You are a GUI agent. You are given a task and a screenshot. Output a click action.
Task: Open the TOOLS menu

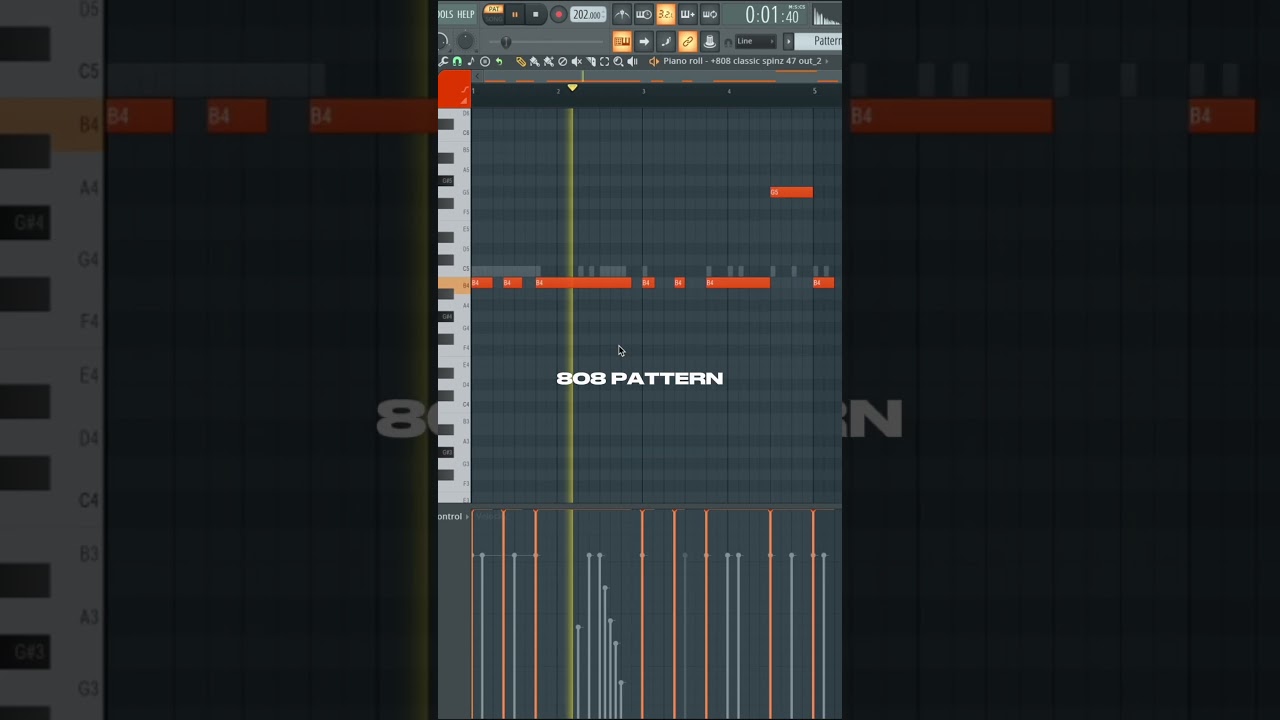coord(446,14)
